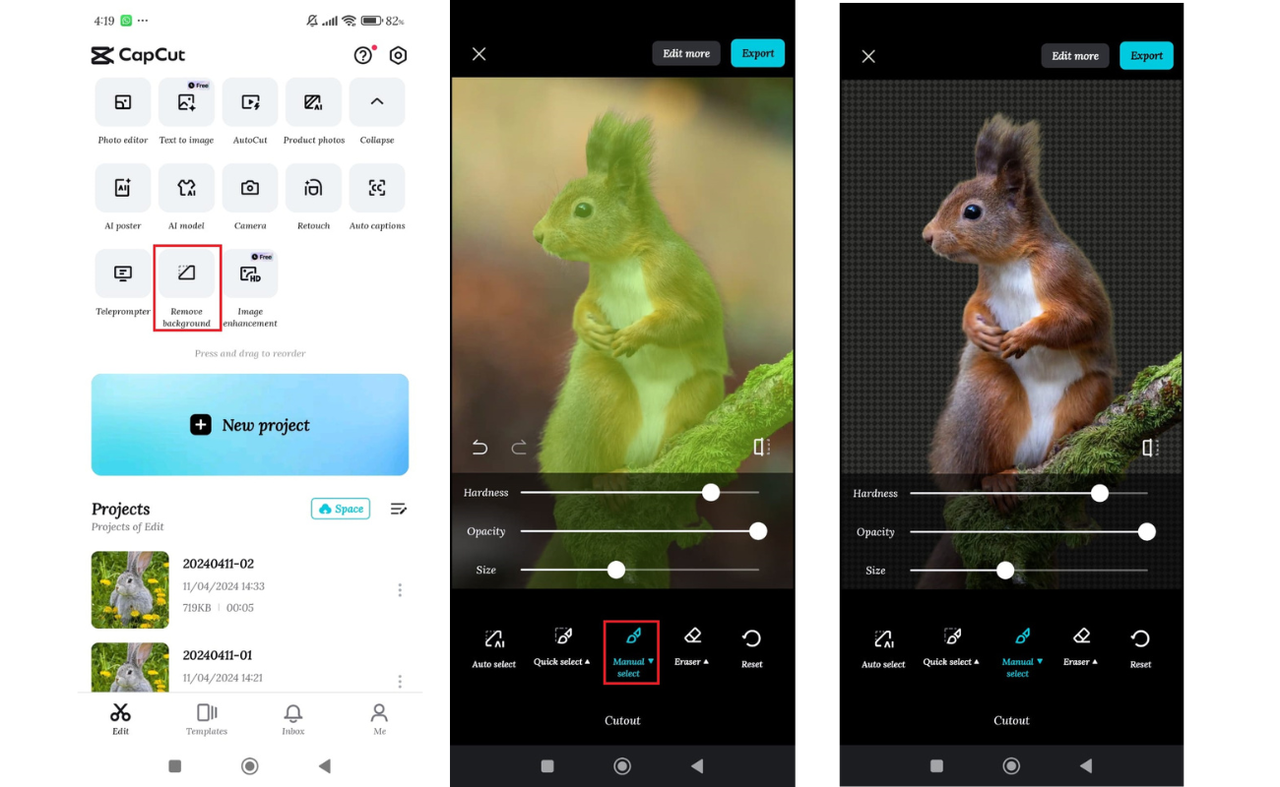The image size is (1280, 787).
Task: Adjust Size slider on transparent-background screen
Action: click(1029, 571)
